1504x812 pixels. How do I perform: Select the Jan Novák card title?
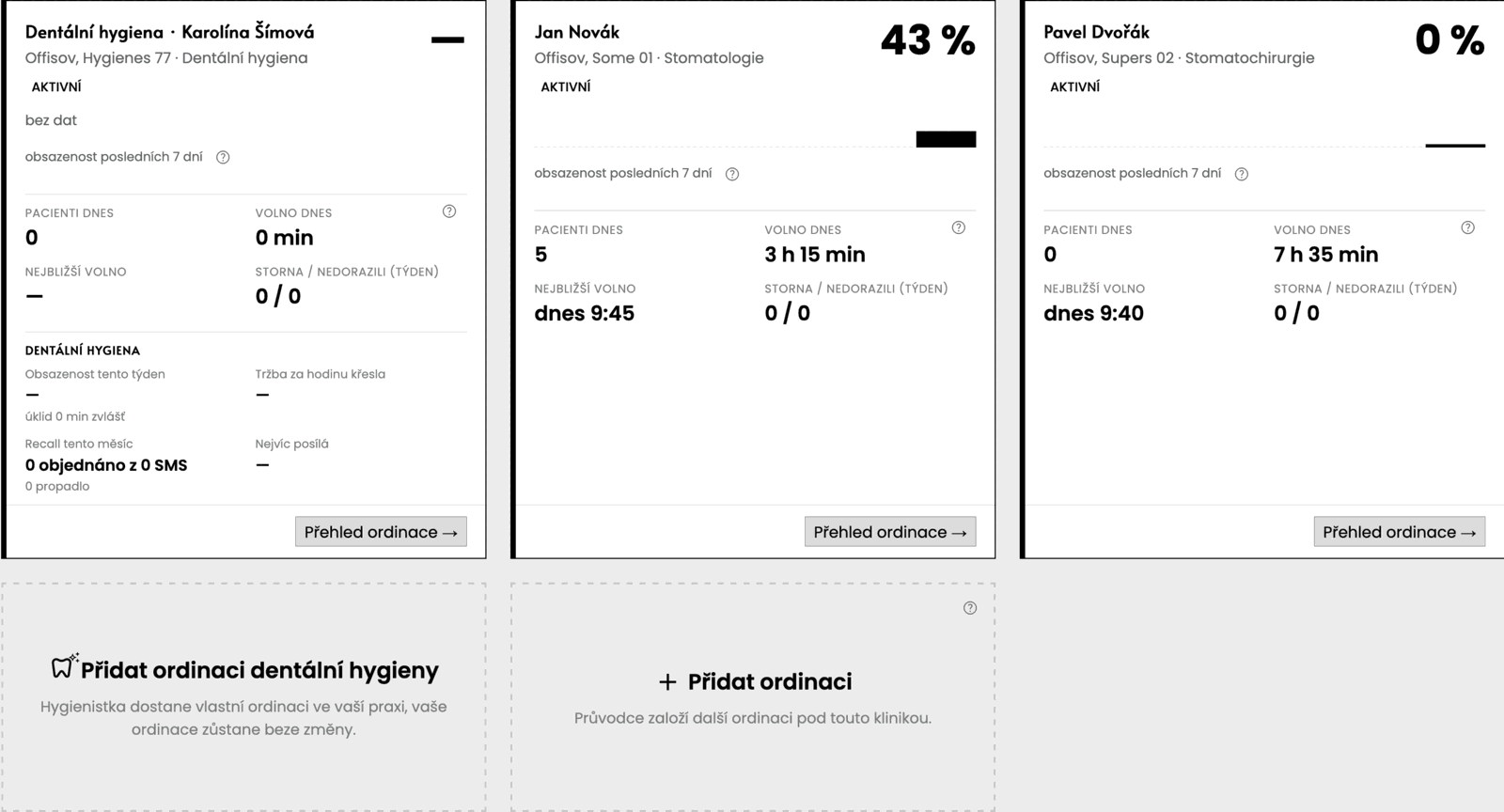[577, 32]
